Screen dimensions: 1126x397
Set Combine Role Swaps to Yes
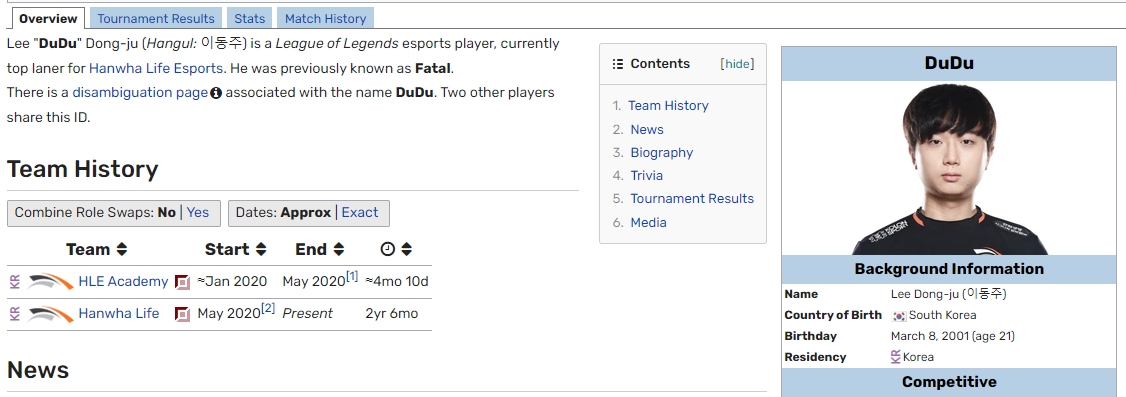click(x=197, y=212)
